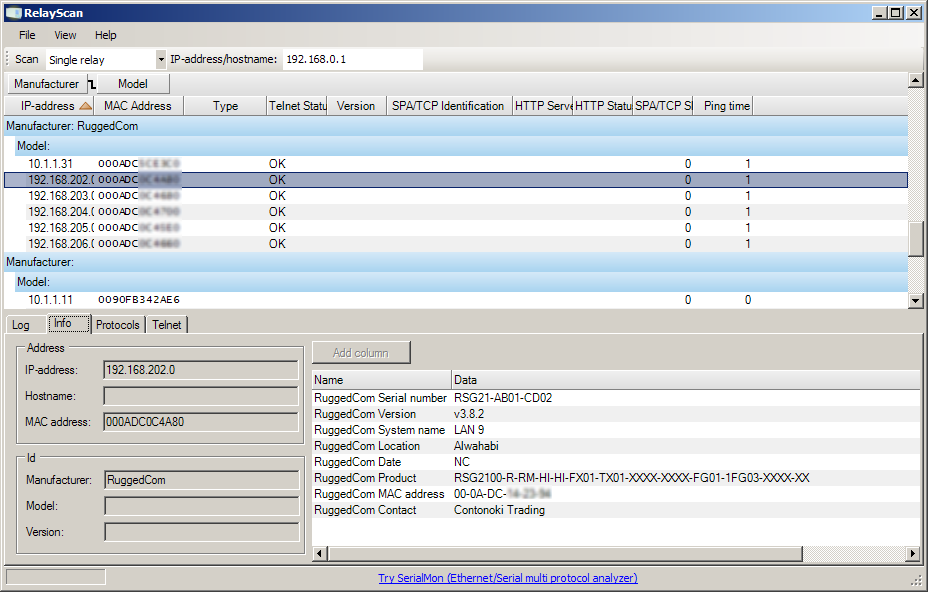The height and width of the screenshot is (592, 928).
Task: Sort by the MAC Address column header
Action: click(138, 106)
